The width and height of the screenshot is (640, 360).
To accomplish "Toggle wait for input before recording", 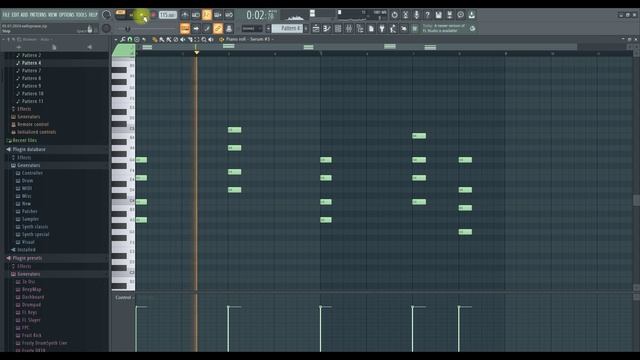I will tap(196, 15).
